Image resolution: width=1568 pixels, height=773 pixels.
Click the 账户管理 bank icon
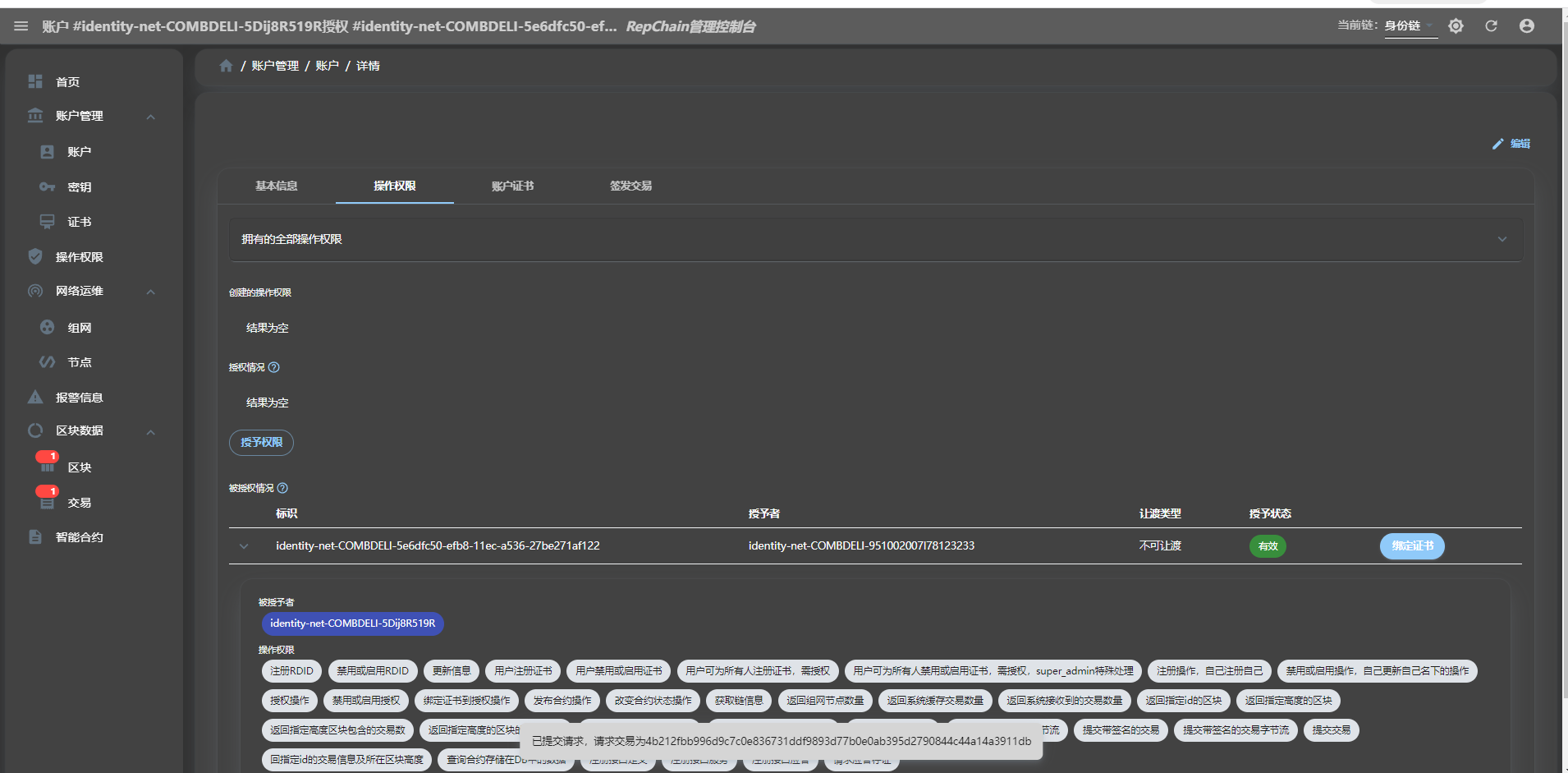pos(35,116)
